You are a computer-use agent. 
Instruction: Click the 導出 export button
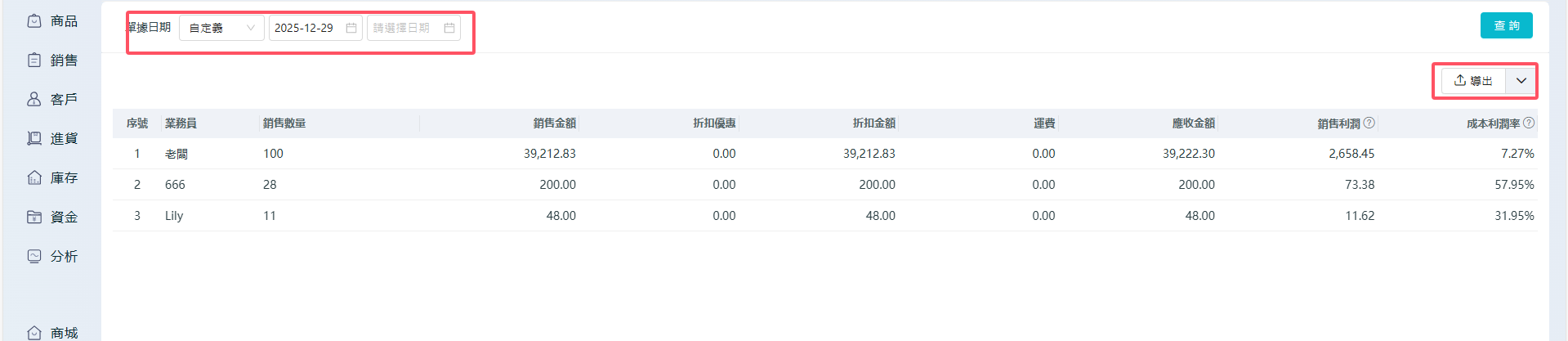(1473, 81)
